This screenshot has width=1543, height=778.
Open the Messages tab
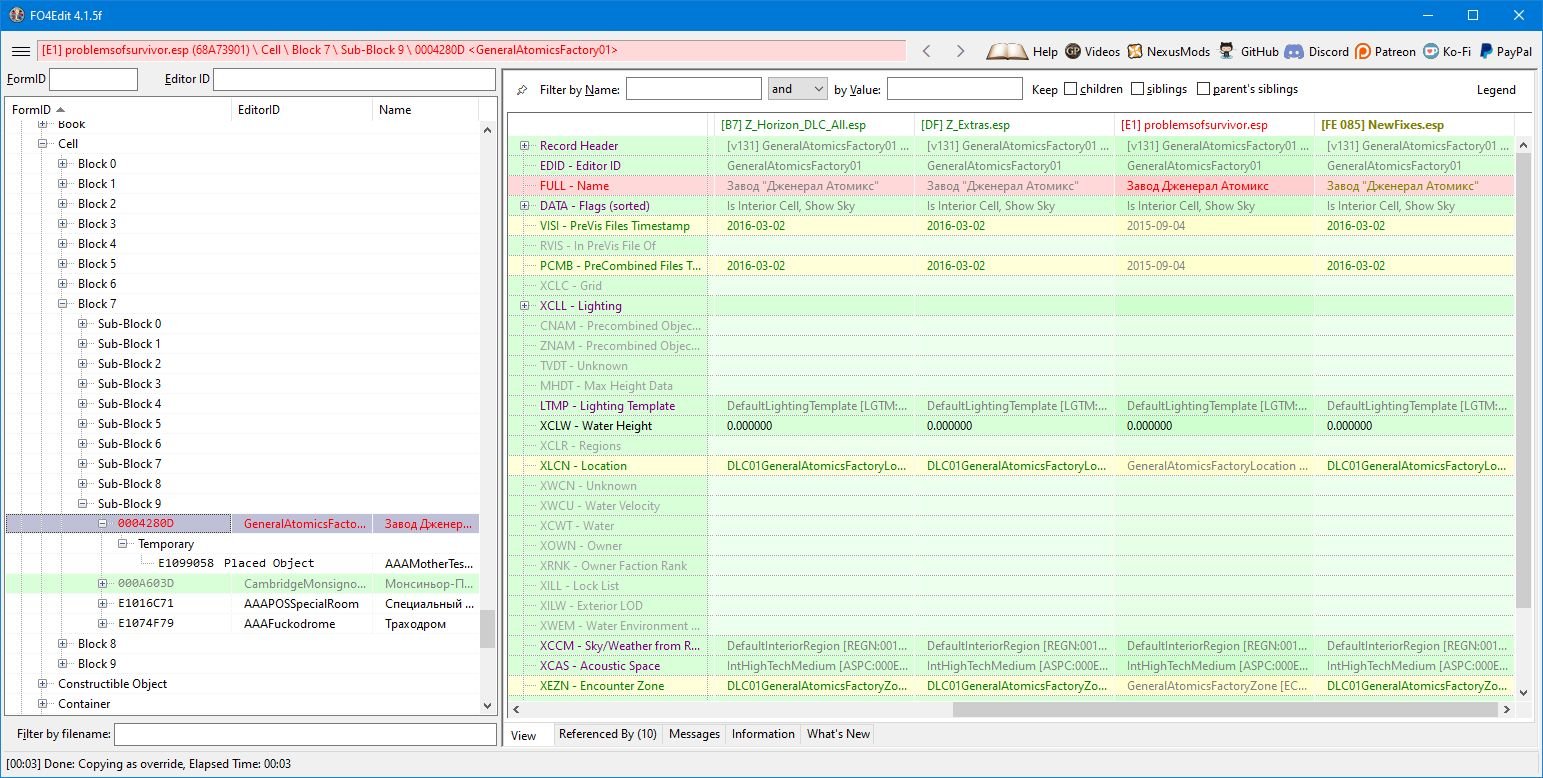coord(694,734)
